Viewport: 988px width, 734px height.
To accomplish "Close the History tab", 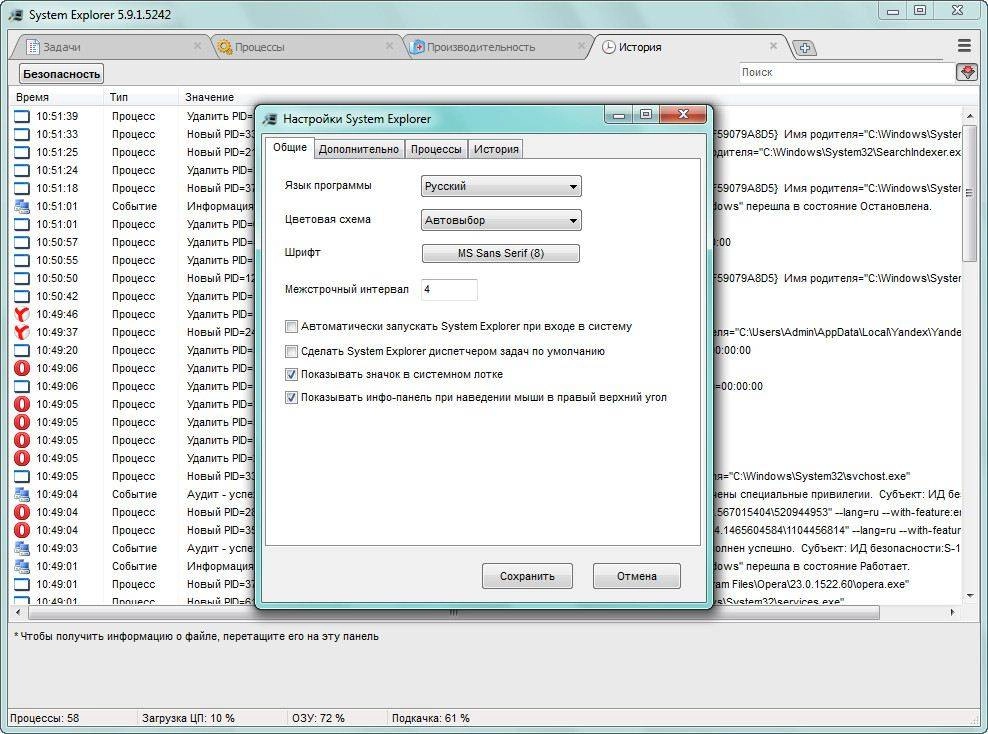I will click(x=773, y=46).
